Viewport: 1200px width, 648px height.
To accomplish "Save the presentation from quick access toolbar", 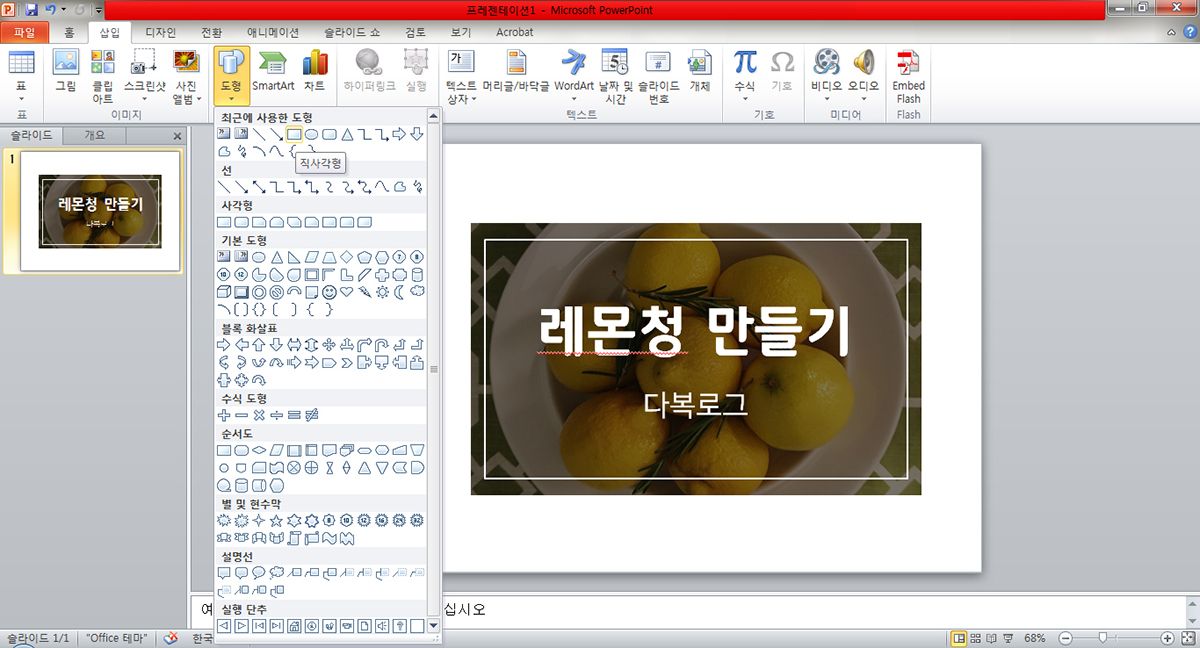I will point(31,9).
